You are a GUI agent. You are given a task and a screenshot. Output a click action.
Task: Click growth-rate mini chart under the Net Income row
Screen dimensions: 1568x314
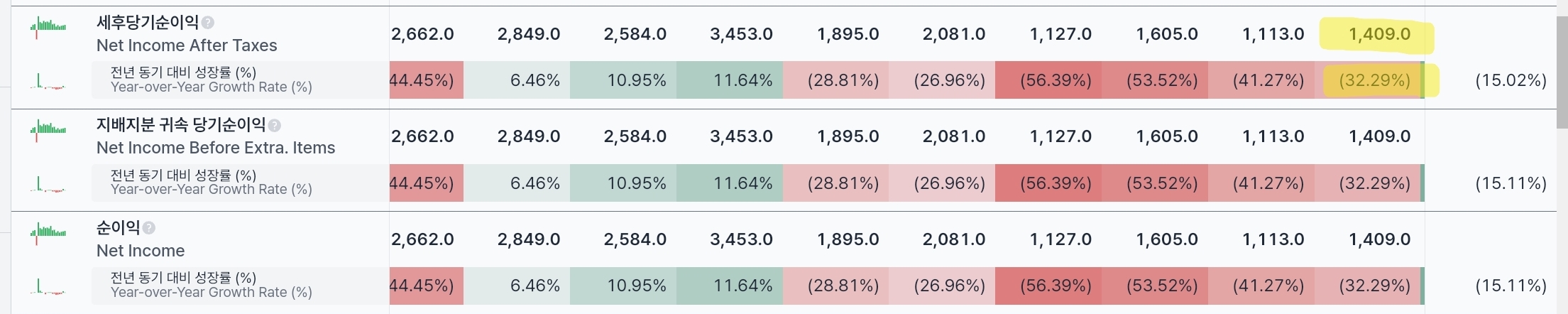(48, 287)
